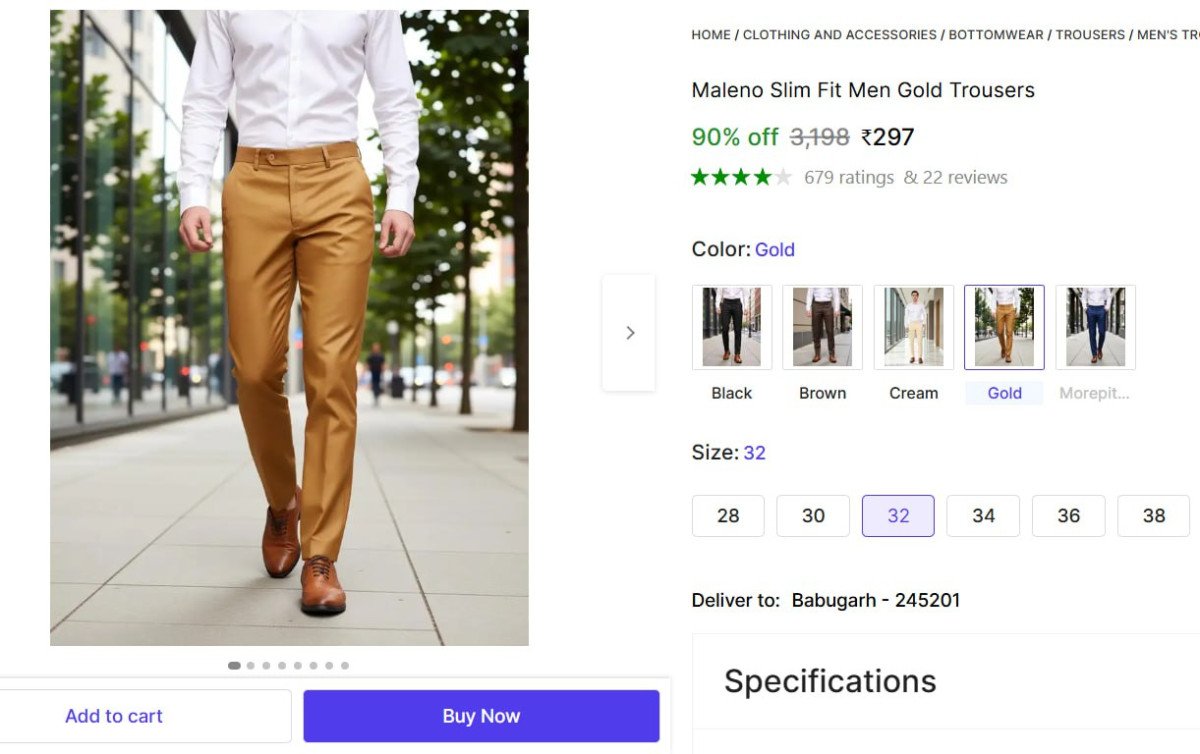
Task: Pick size 36
Action: coord(1068,516)
